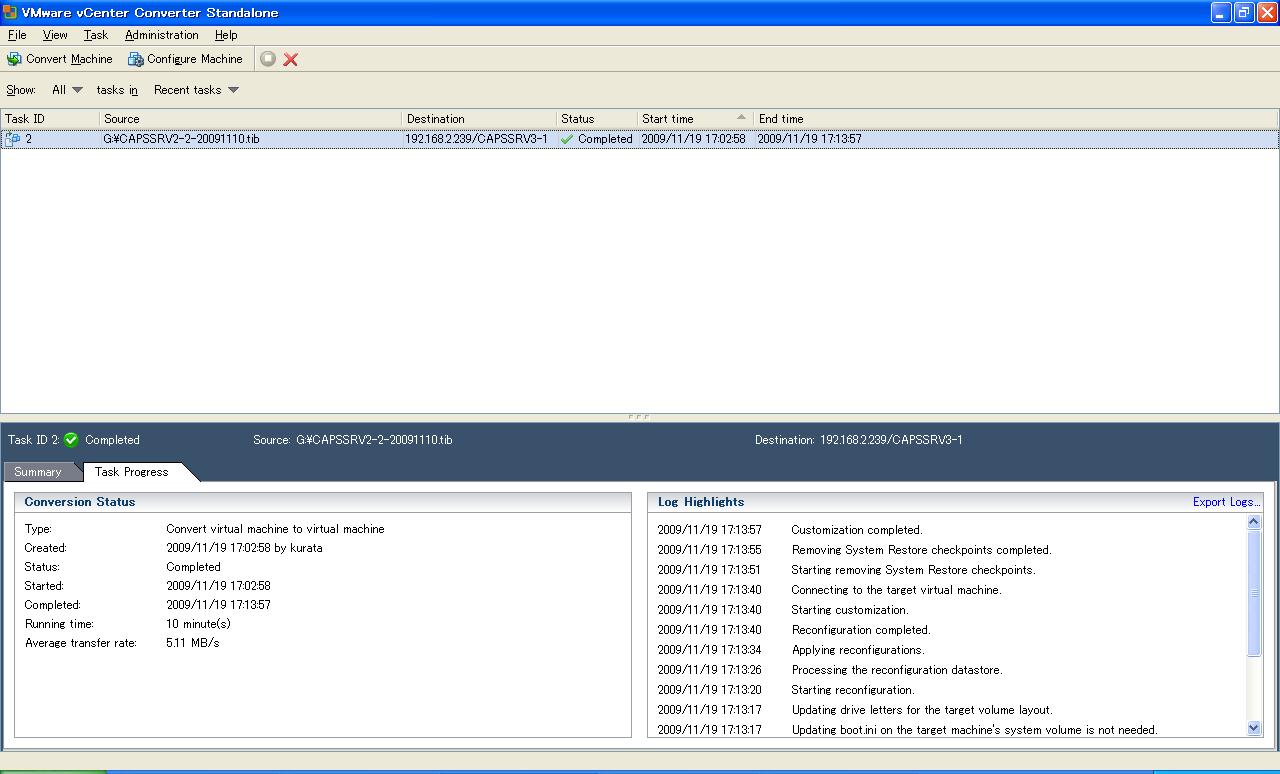Click the green Completed icon beside Task ID 2:
The width and height of the screenshot is (1280, 774).
click(71, 439)
